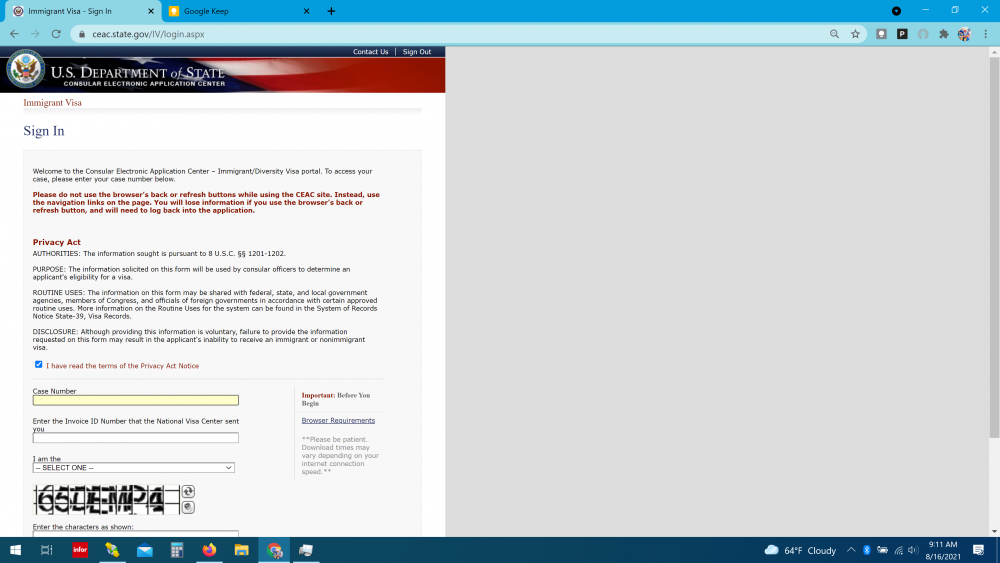Play the audio CAPTCHA icon
Viewport: 1000px width, 563px height.
(188, 507)
